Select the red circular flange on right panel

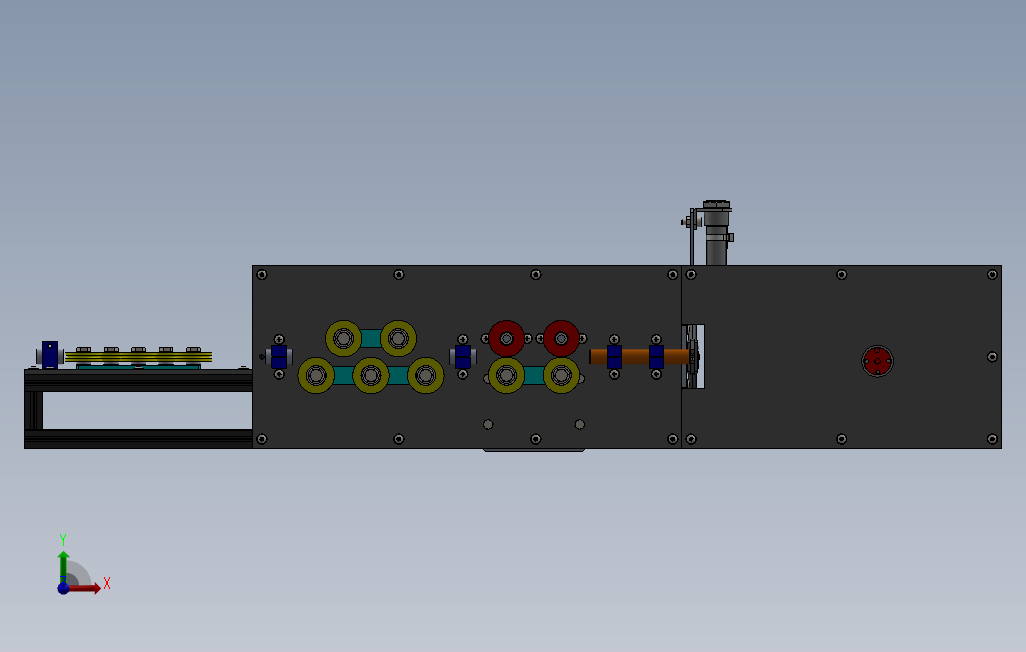click(x=877, y=361)
